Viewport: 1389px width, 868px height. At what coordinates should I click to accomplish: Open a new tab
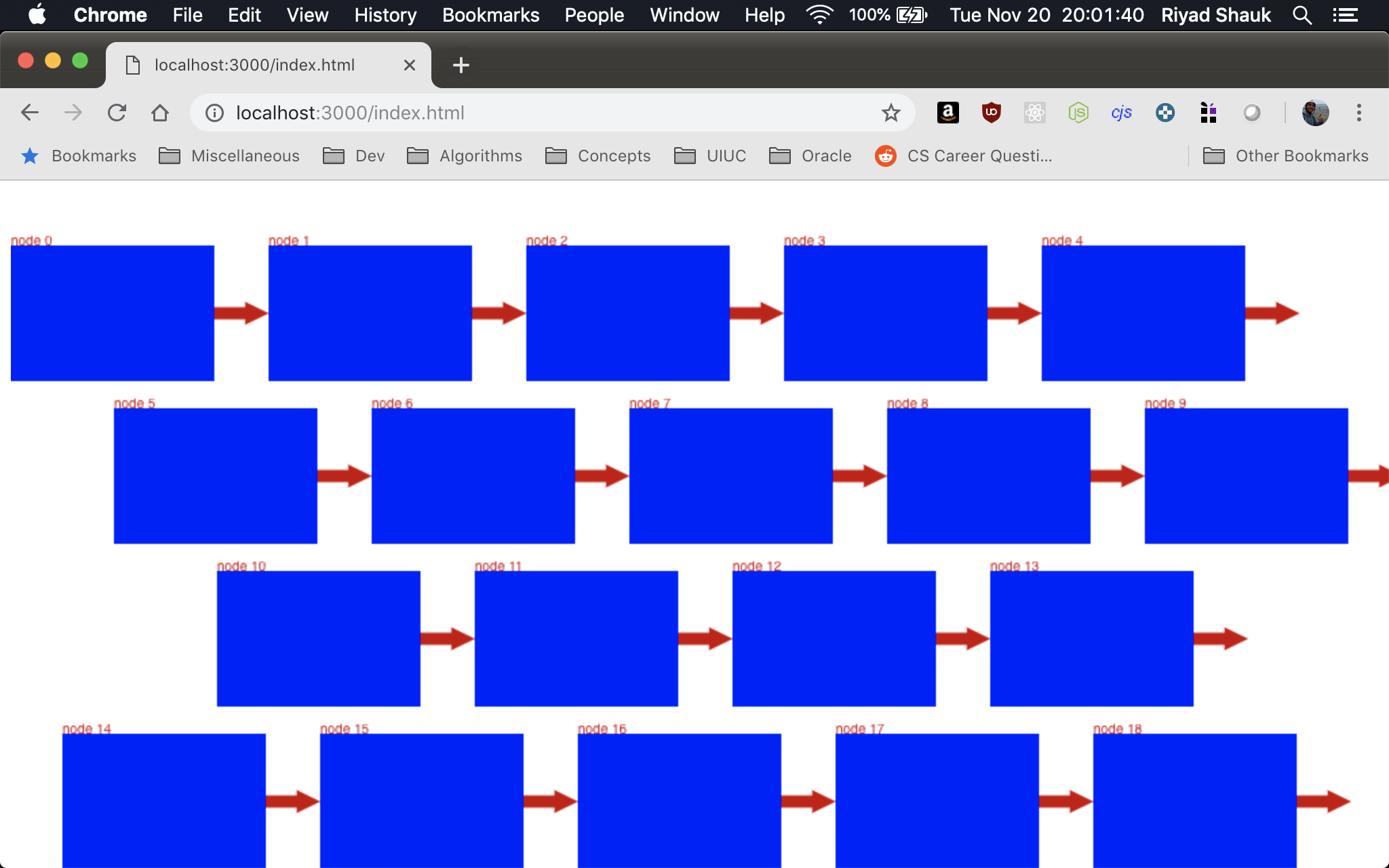click(461, 65)
